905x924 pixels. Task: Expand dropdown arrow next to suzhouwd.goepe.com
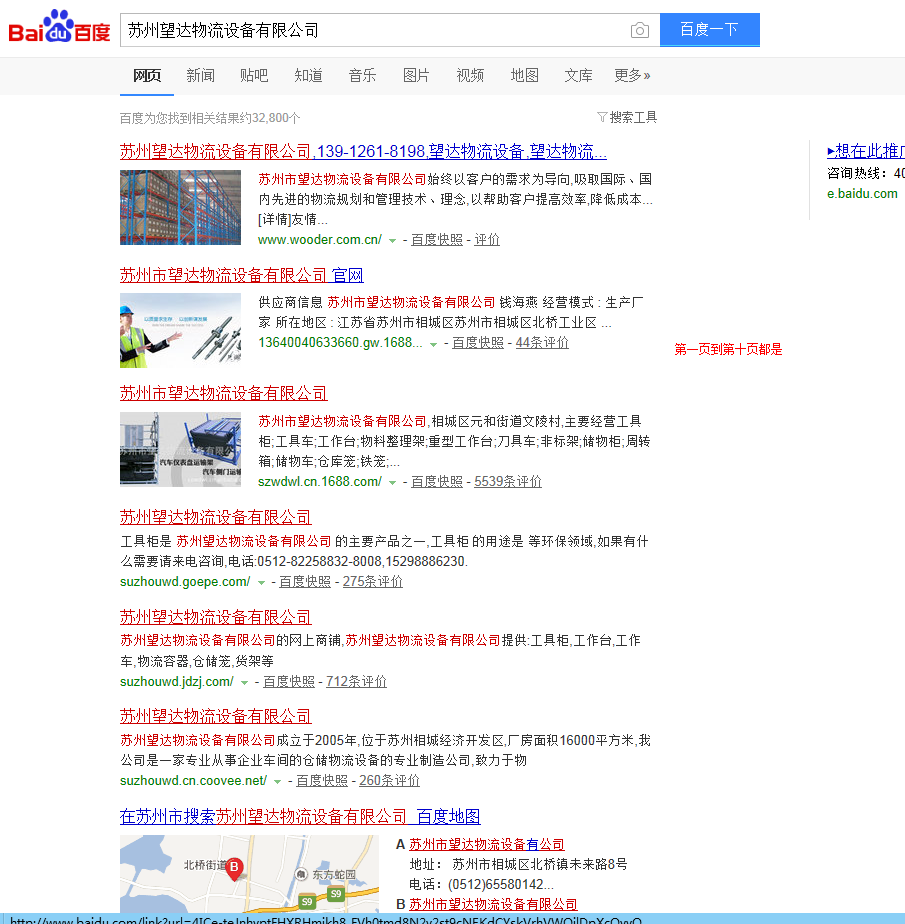click(261, 582)
